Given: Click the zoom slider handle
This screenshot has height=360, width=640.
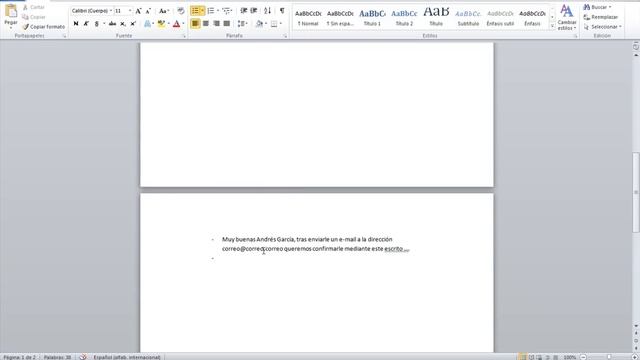Looking at the screenshot, I should click(609, 357).
